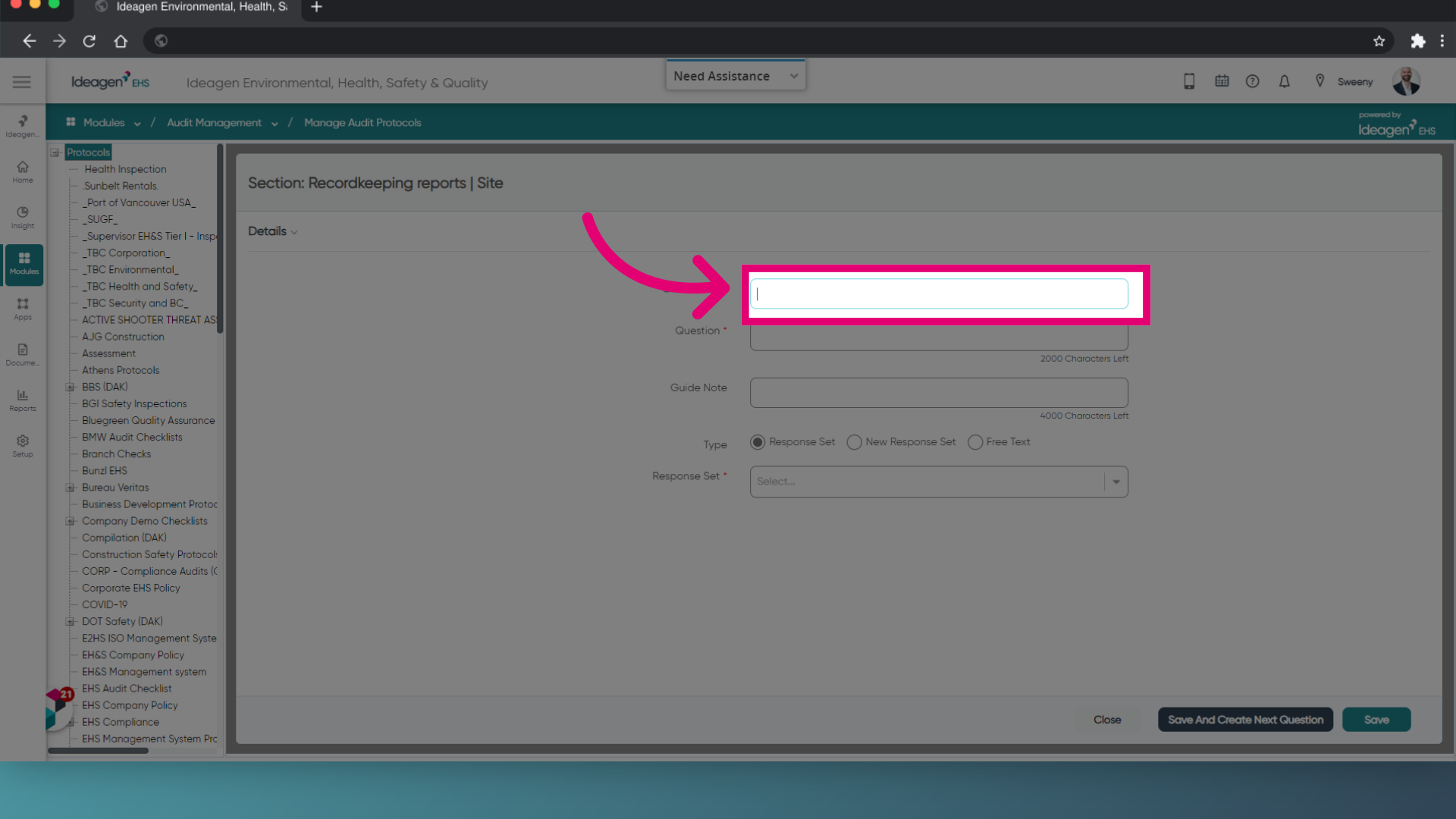Select Corporate EHS Policy protocol
Screen dimensions: 1456x819
click(x=131, y=588)
